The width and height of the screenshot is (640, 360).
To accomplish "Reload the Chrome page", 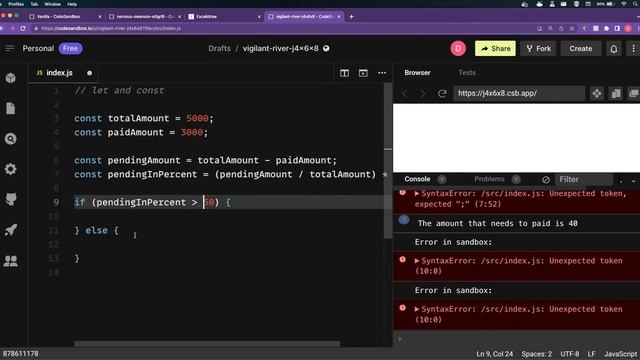I will (23, 29).
